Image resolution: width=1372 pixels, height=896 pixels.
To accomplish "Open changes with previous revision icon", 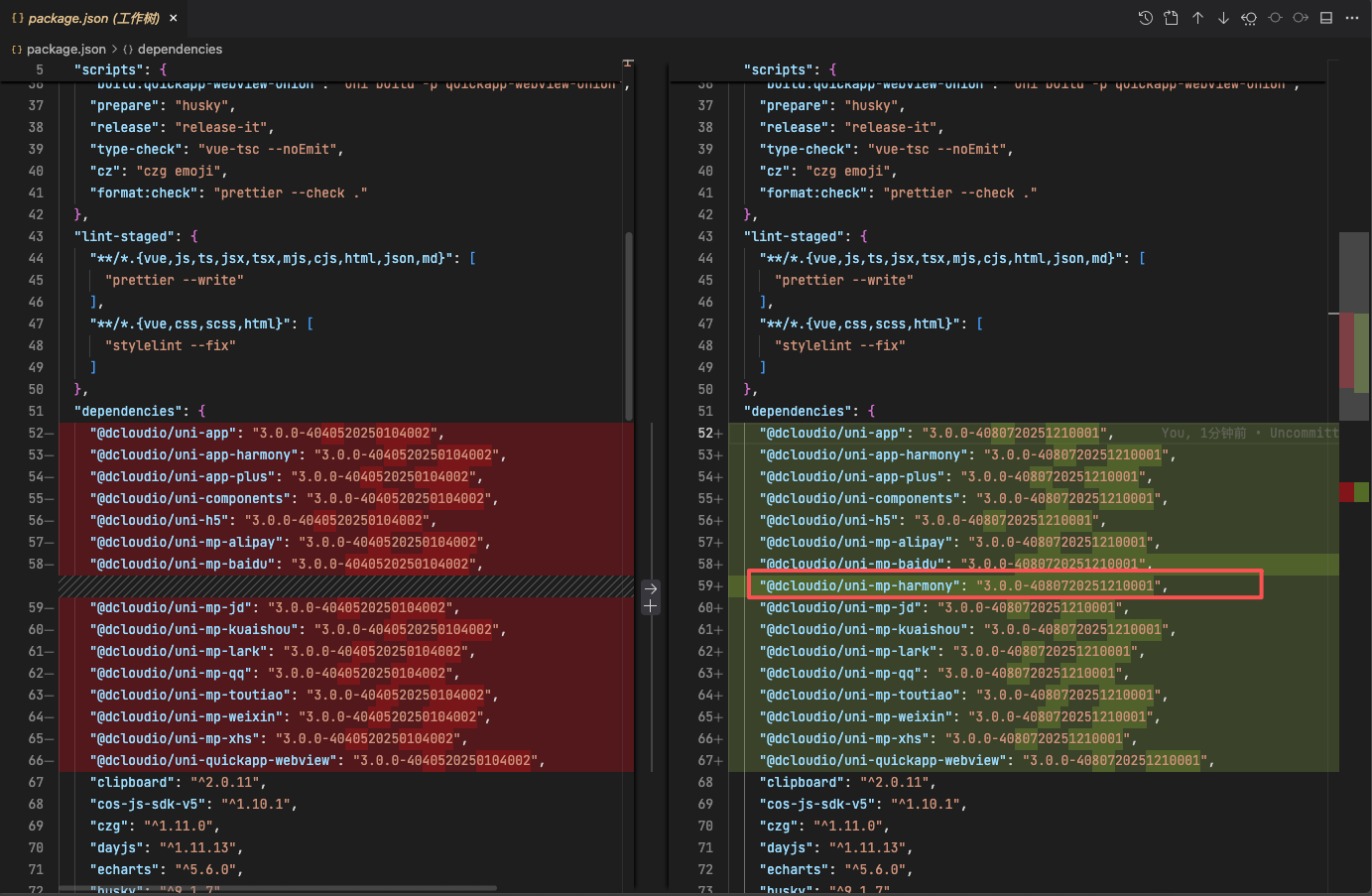I will (x=1249, y=18).
